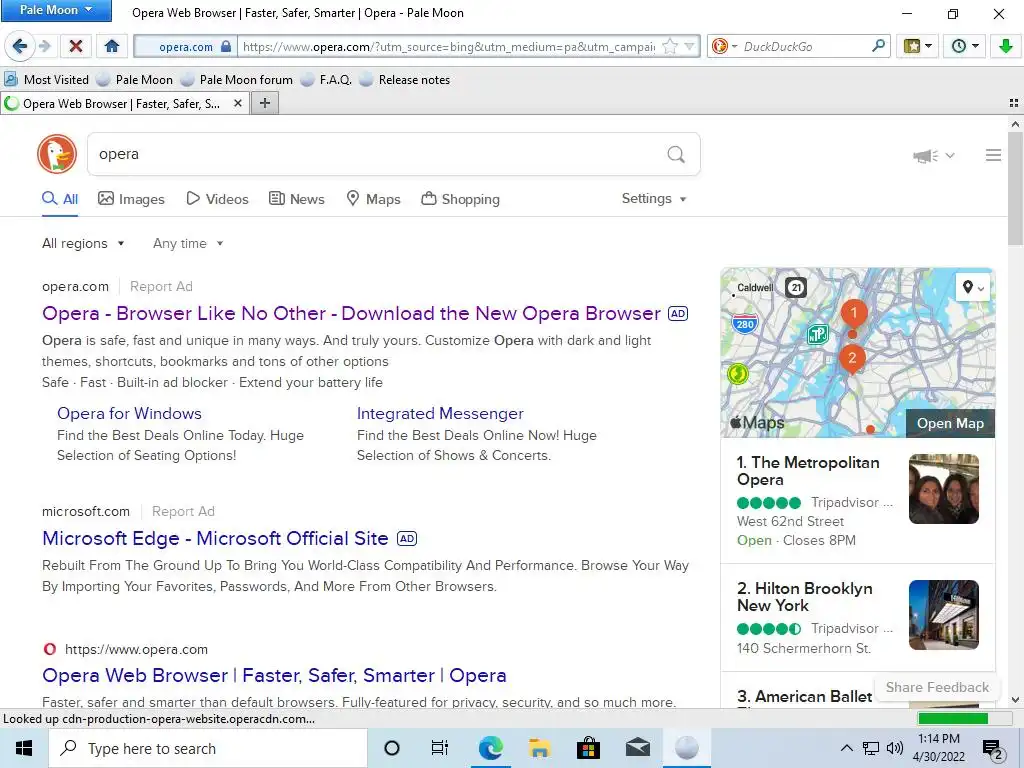Click The Metropolitan Opera photo thumbnail
The image size is (1024, 768).
coord(944,489)
